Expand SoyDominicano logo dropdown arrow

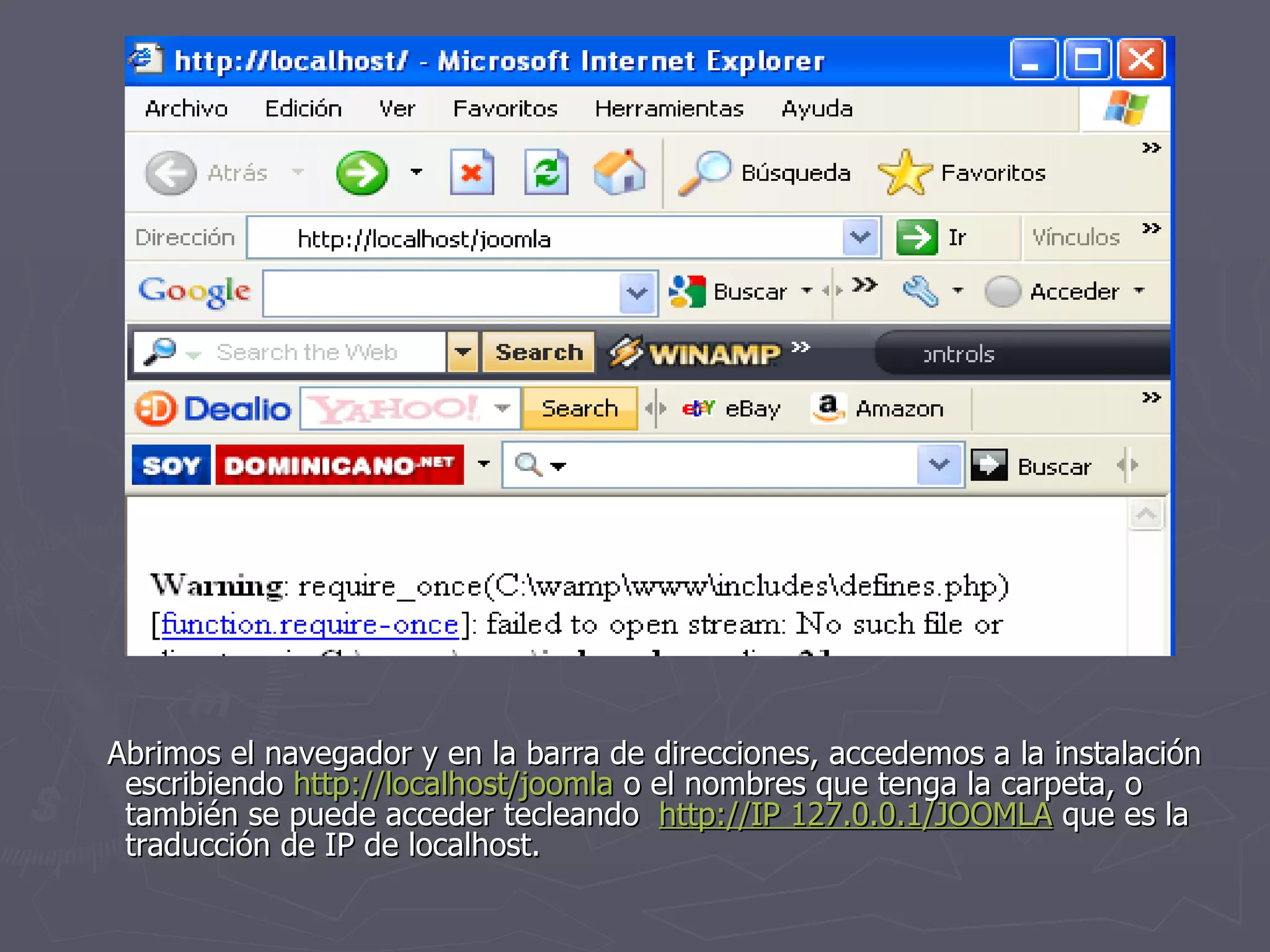click(x=484, y=464)
